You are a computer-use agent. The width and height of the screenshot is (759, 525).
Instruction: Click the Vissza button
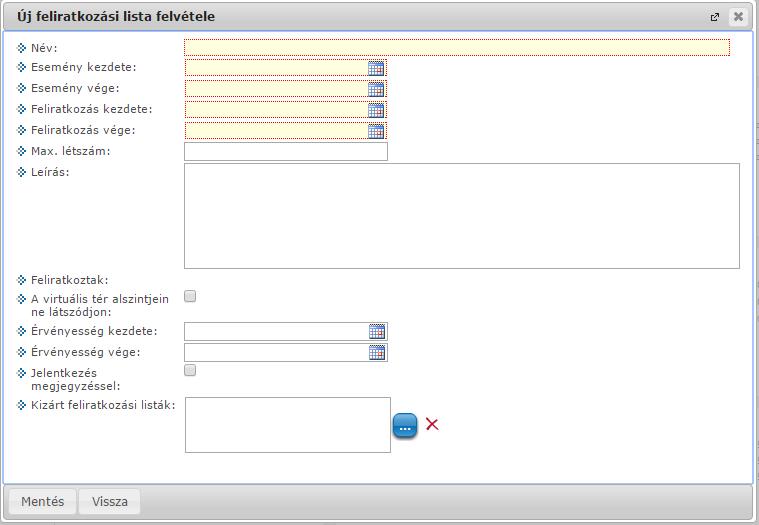(110, 501)
